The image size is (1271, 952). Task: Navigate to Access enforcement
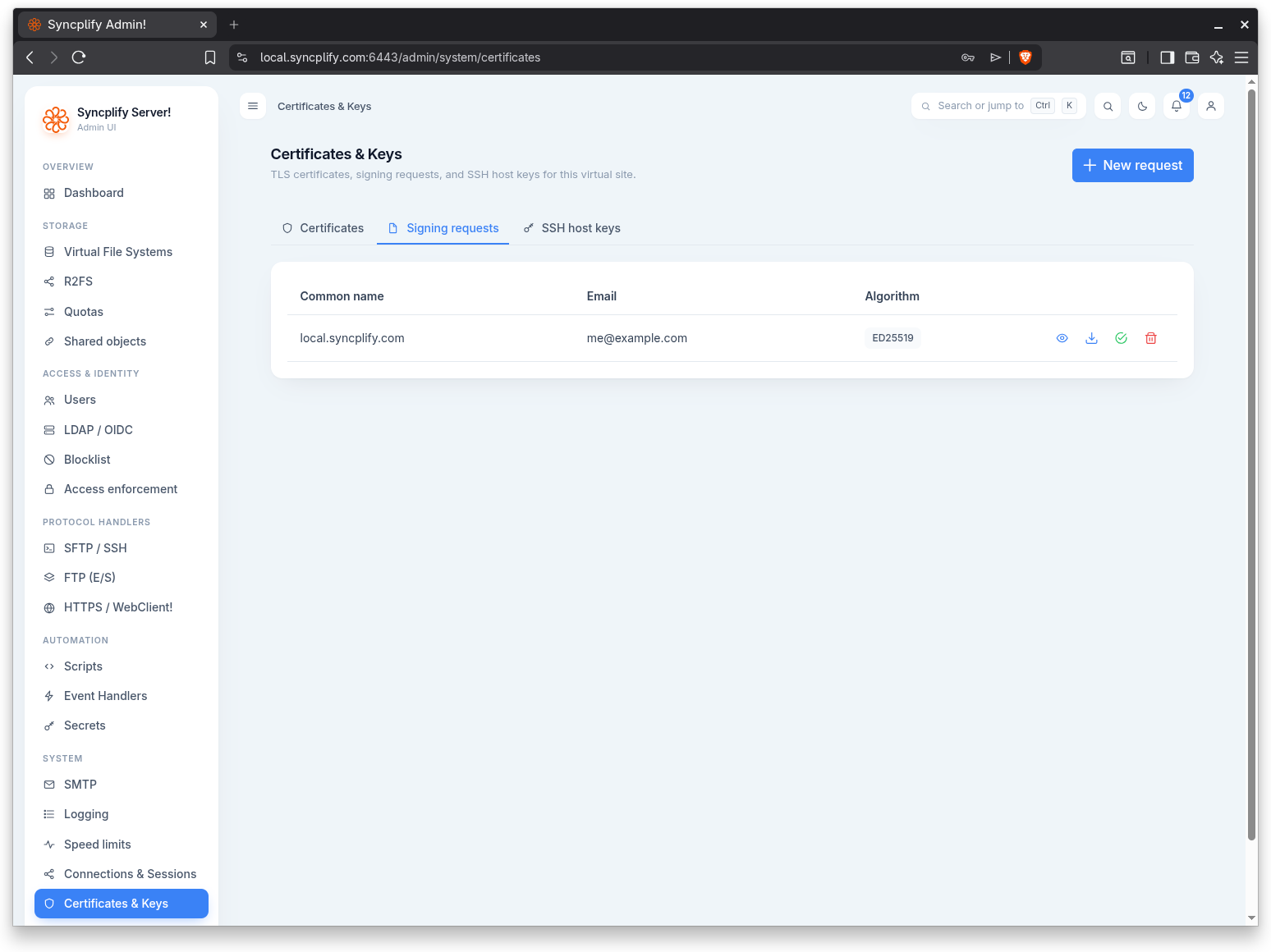click(x=122, y=489)
